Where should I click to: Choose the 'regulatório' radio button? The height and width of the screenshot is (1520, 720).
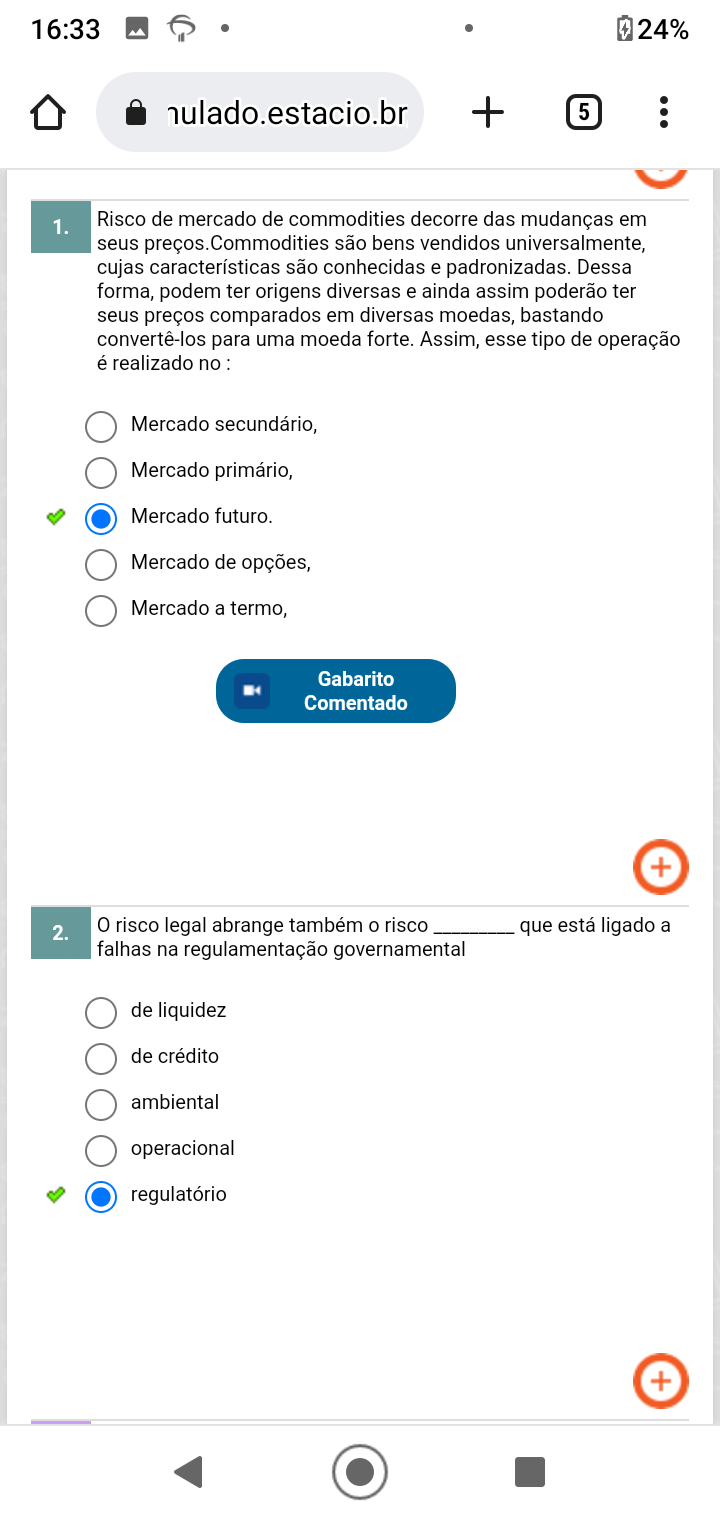pyautogui.click(x=101, y=1195)
